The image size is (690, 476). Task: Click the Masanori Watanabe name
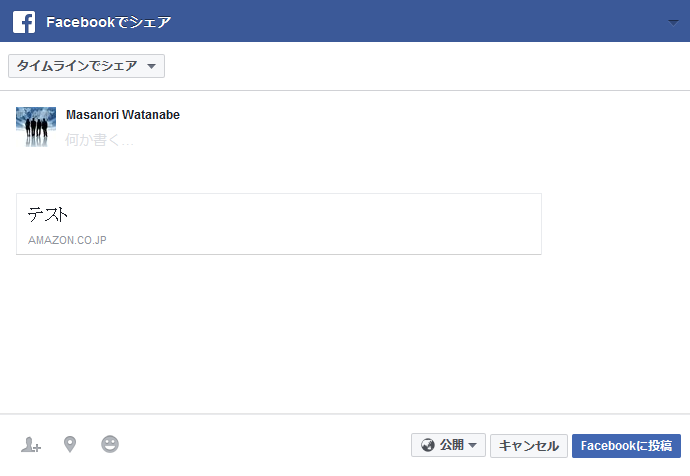tap(123, 115)
